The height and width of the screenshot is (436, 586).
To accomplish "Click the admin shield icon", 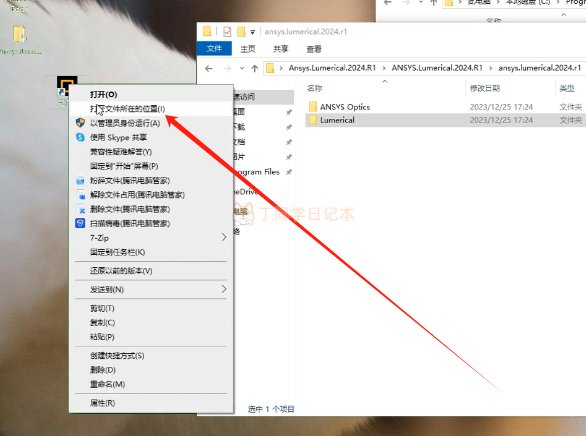I will [80, 123].
